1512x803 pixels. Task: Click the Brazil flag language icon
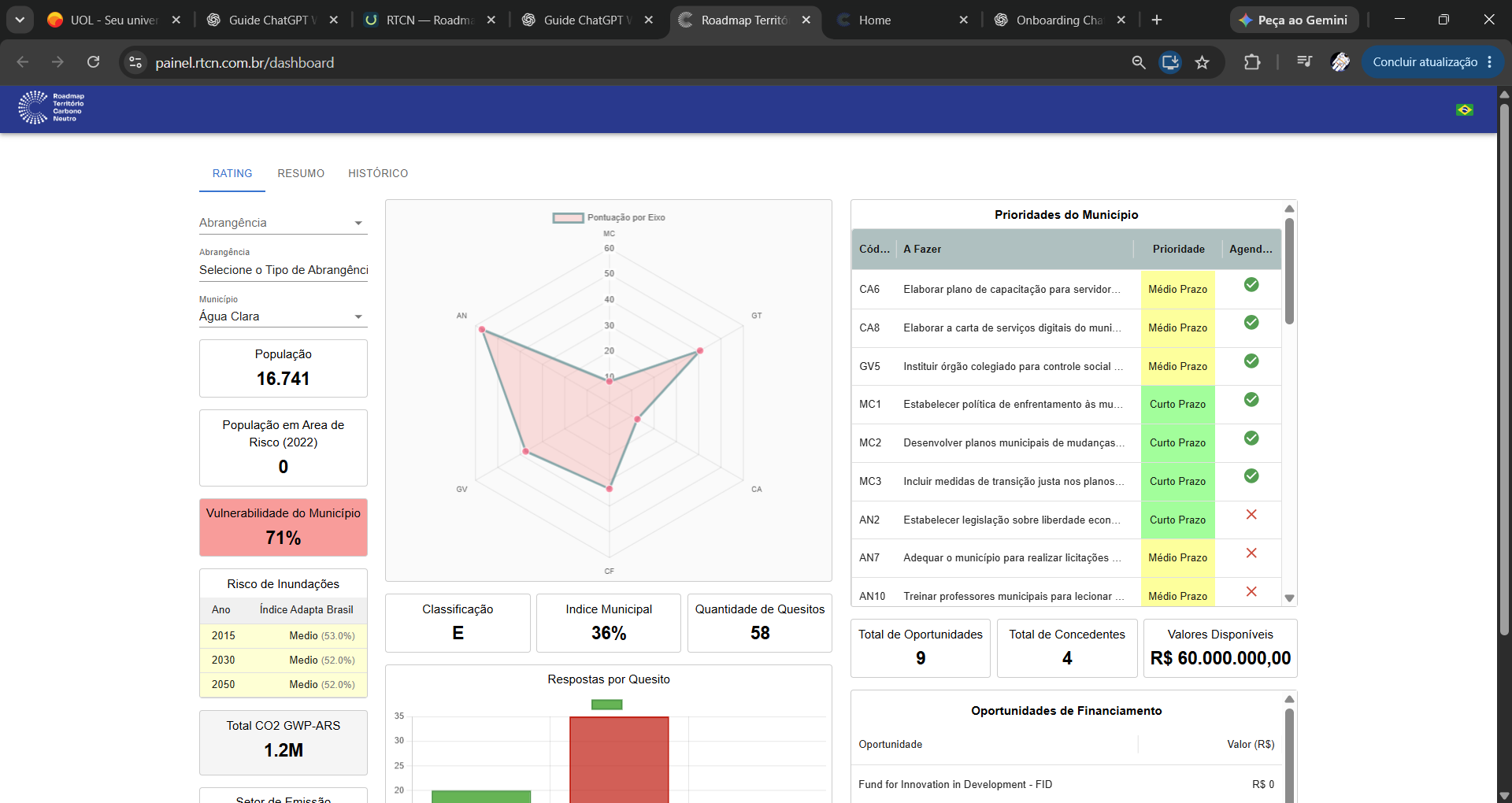tap(1464, 110)
